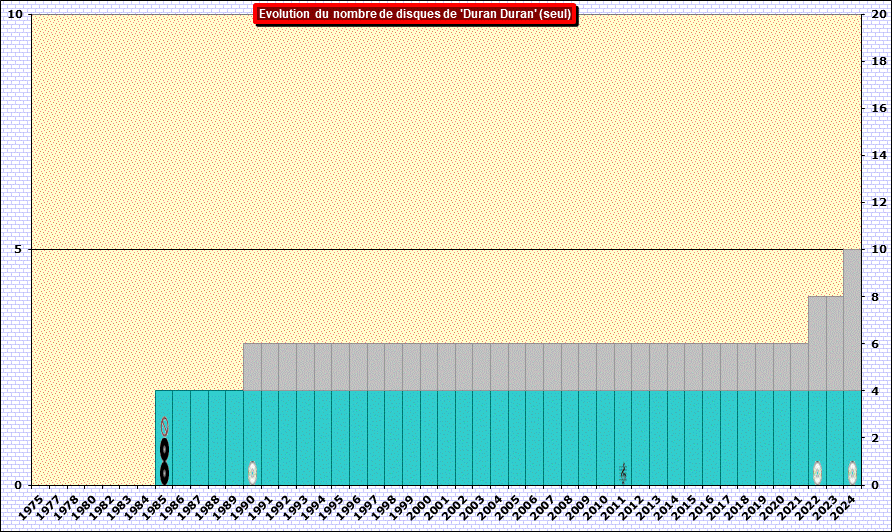This screenshot has height=532, width=892.
Task: Click the silver CD icon in 2024
Action: [x=852, y=473]
